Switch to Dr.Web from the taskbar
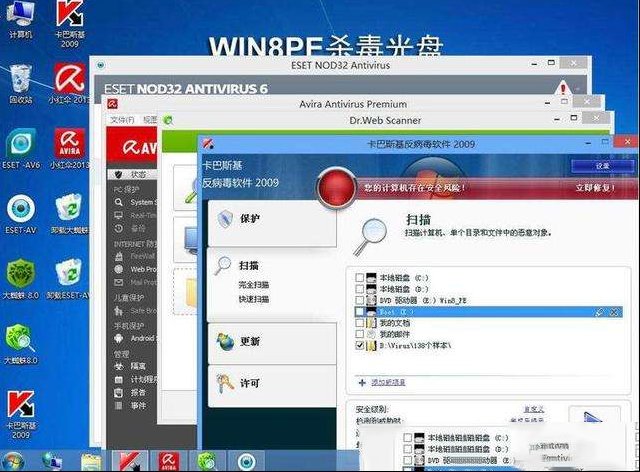Viewport: 640px width, 472px height. pyautogui.click(x=207, y=461)
